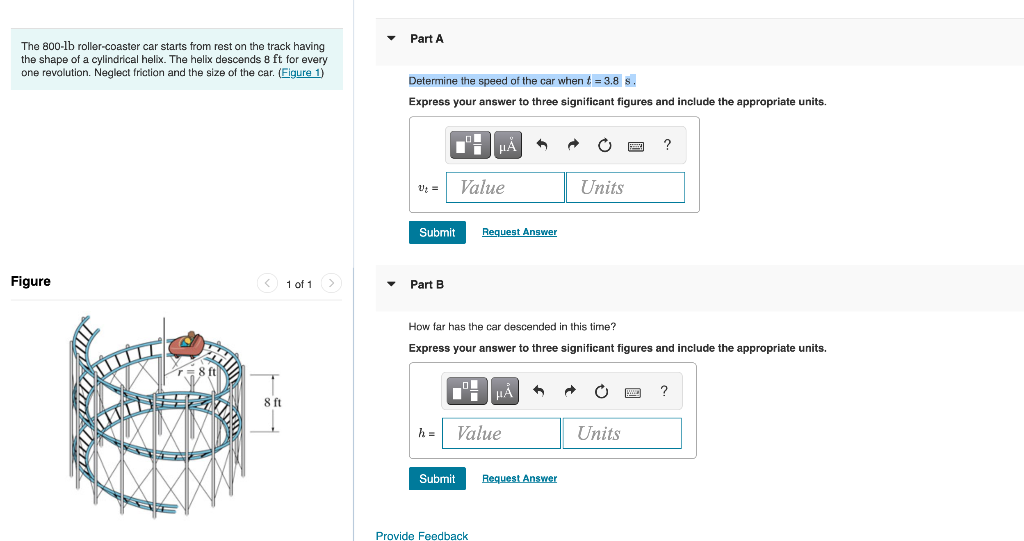1024x541 pixels.
Task: Click the help question mark in Part A
Action: pos(667,144)
